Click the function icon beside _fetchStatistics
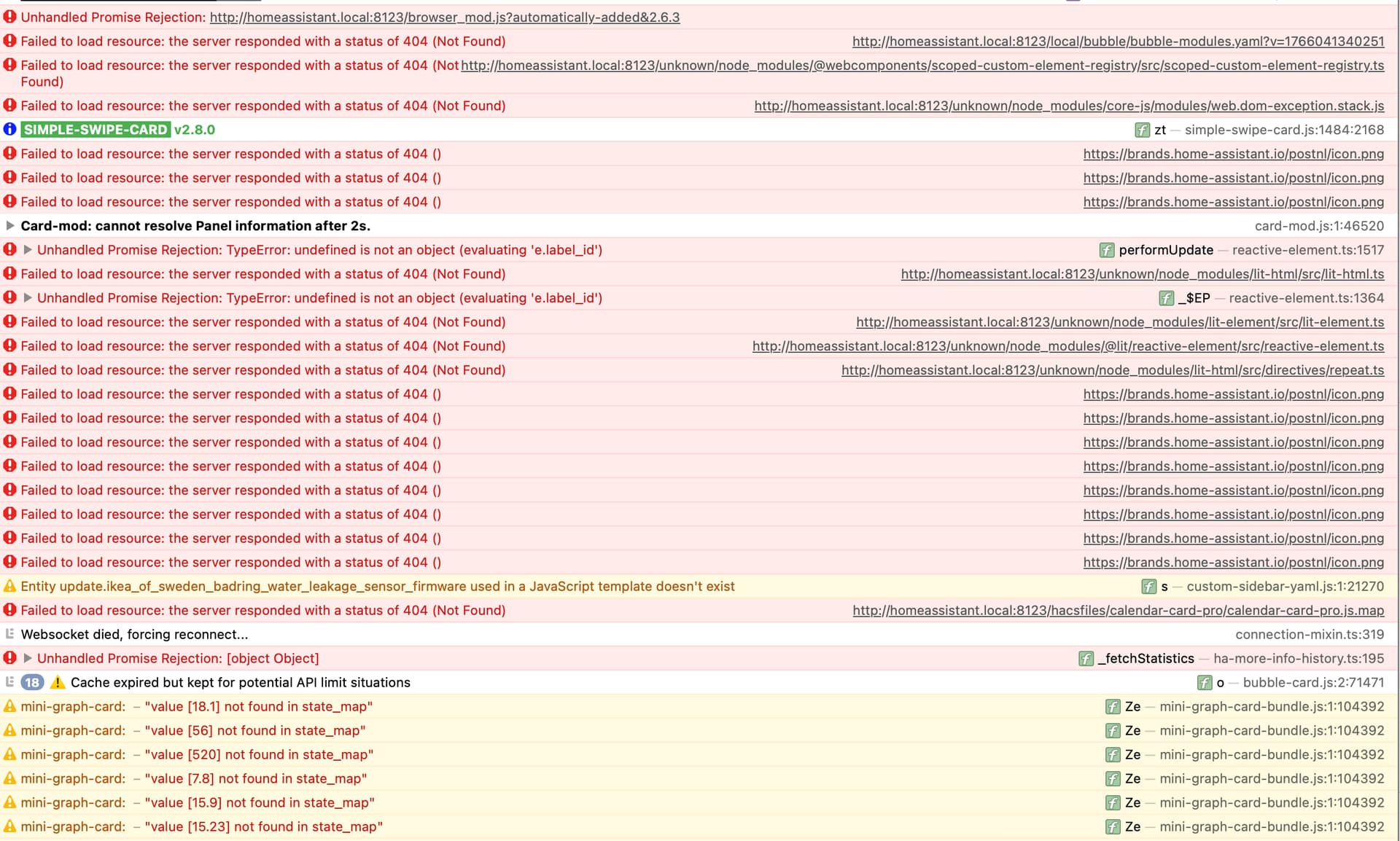1400x841 pixels. pos(1086,659)
